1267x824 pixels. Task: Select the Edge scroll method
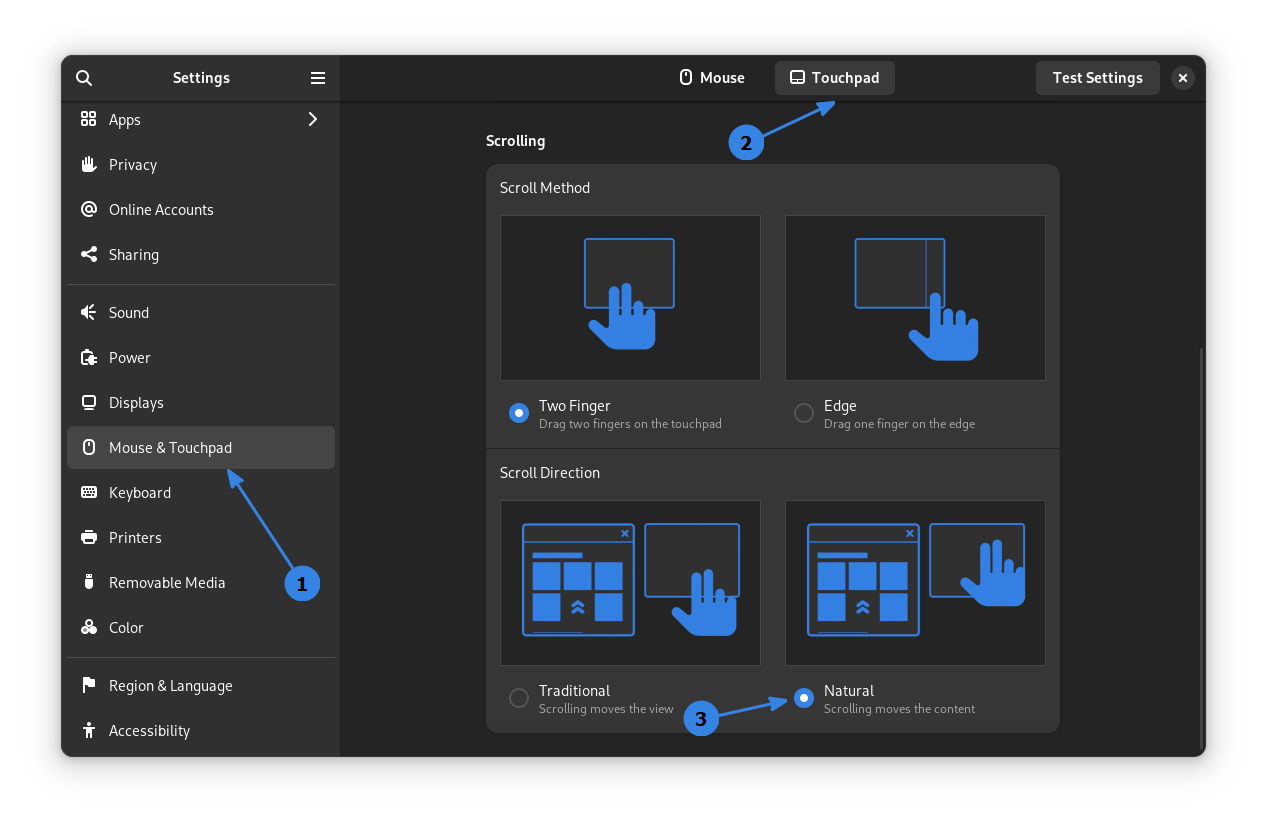coord(803,412)
